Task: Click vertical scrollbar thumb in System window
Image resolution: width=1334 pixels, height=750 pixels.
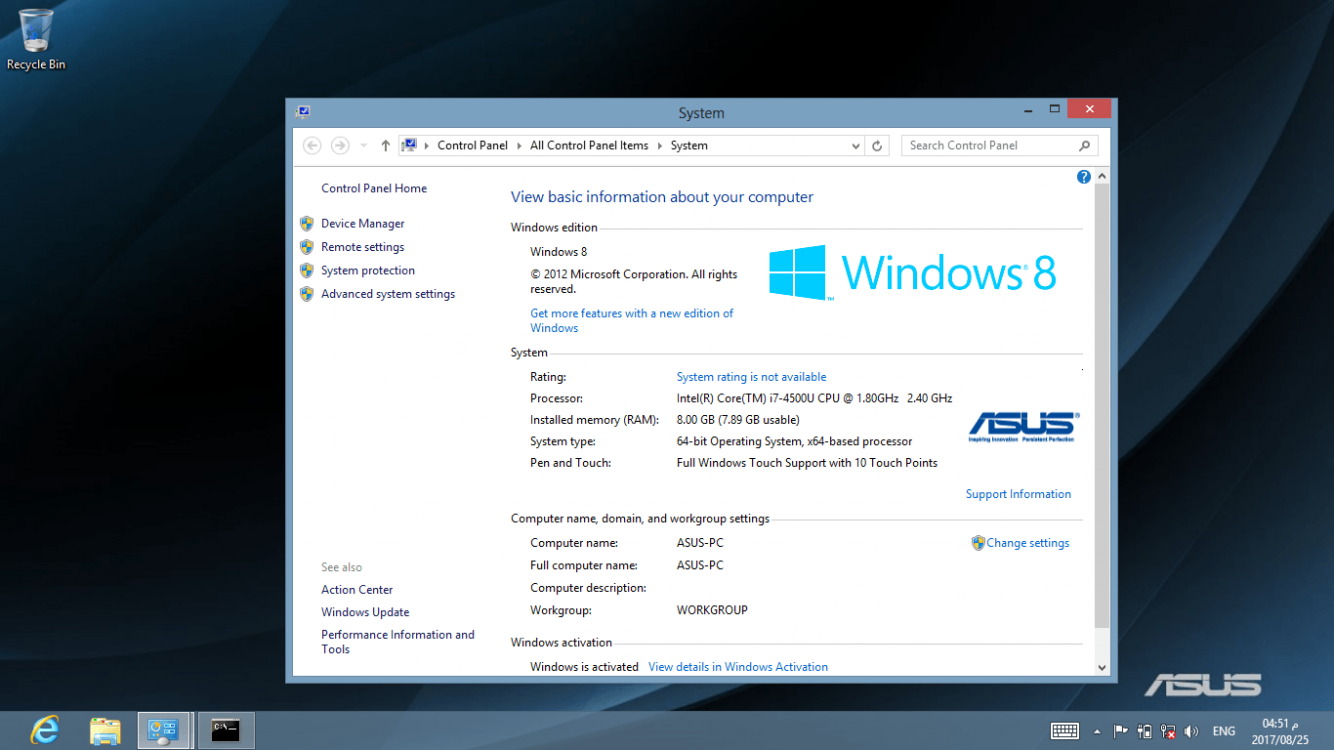Action: click(1102, 406)
